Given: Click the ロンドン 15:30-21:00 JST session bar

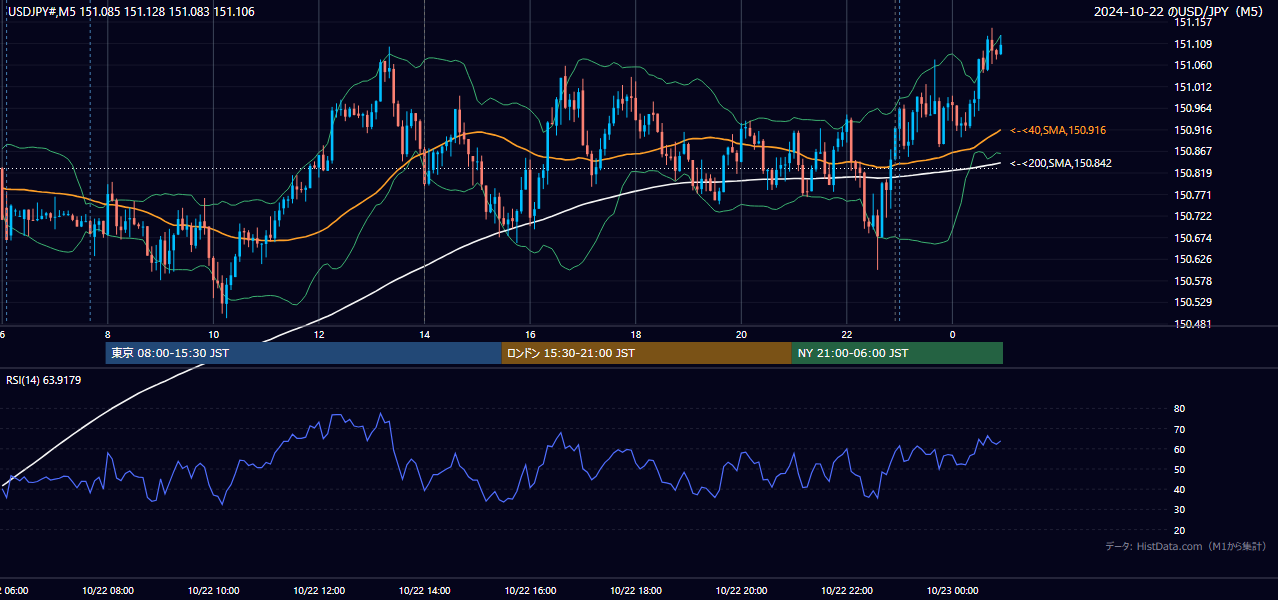Looking at the screenshot, I should [x=646, y=353].
